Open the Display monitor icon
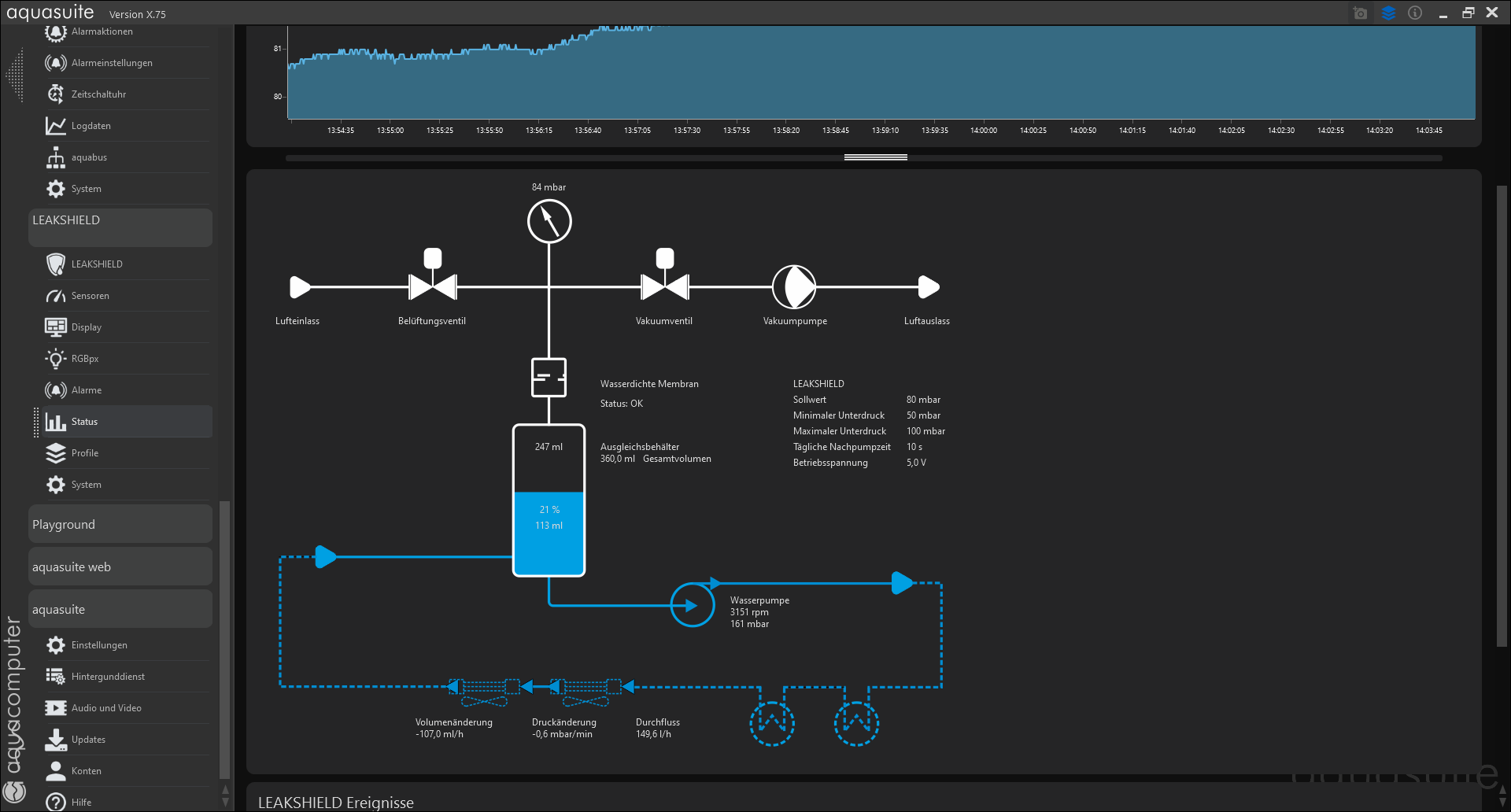This screenshot has width=1511, height=812. click(x=55, y=327)
